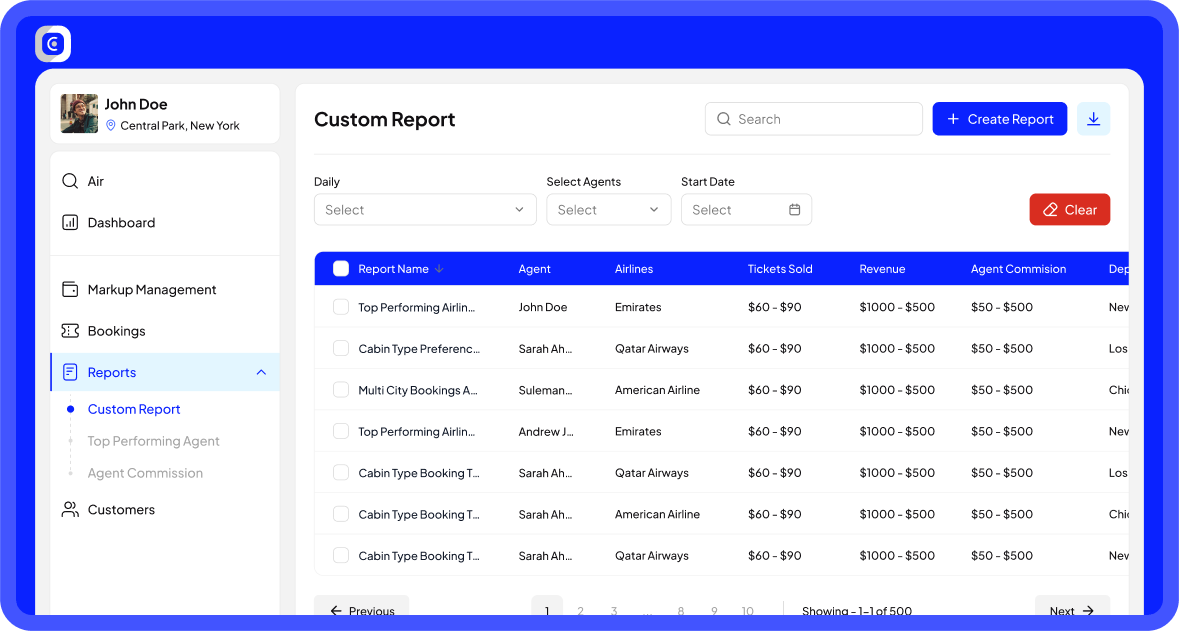Image resolution: width=1179 pixels, height=631 pixels.
Task: Switch to Top Performing Agent report
Action: (x=153, y=441)
